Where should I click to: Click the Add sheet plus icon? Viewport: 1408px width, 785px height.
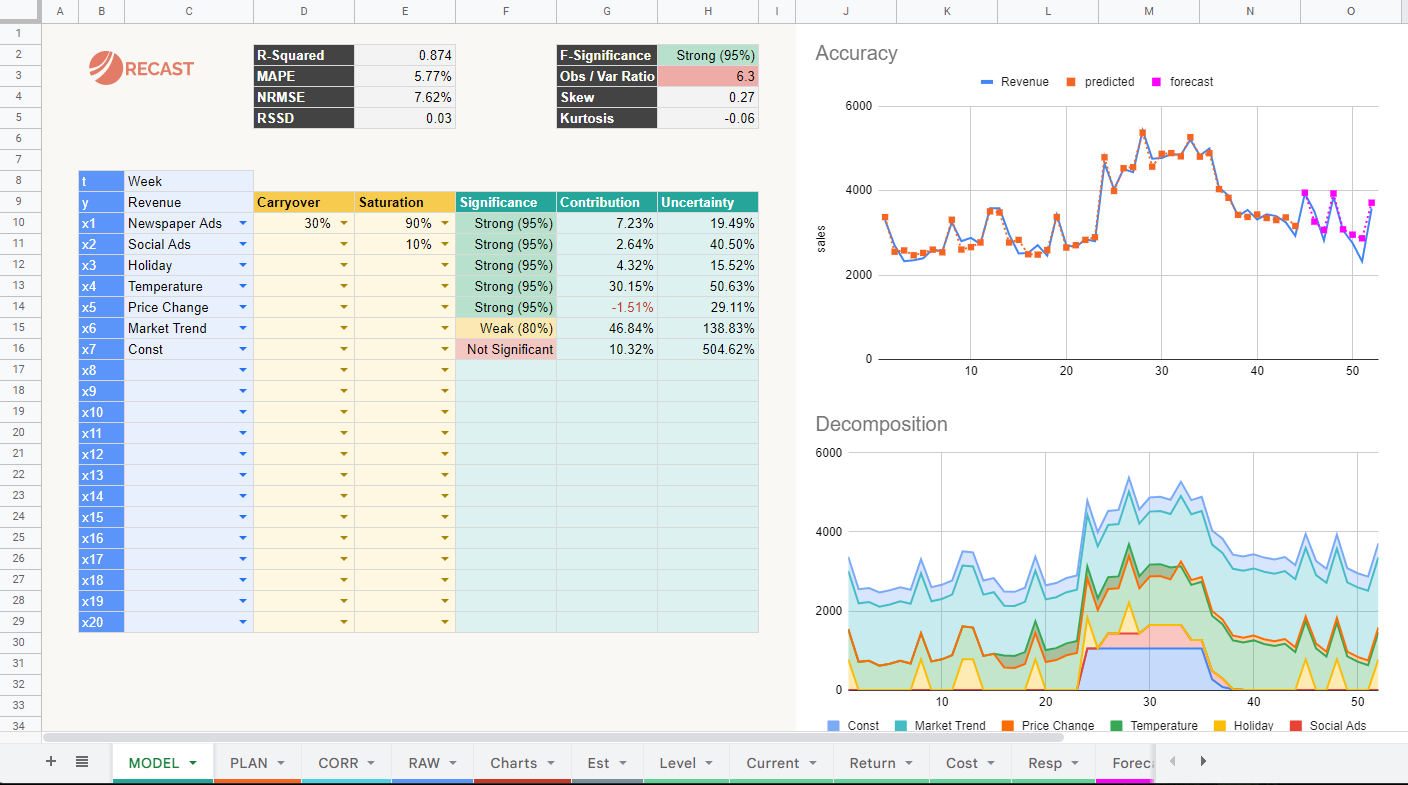(x=50, y=761)
